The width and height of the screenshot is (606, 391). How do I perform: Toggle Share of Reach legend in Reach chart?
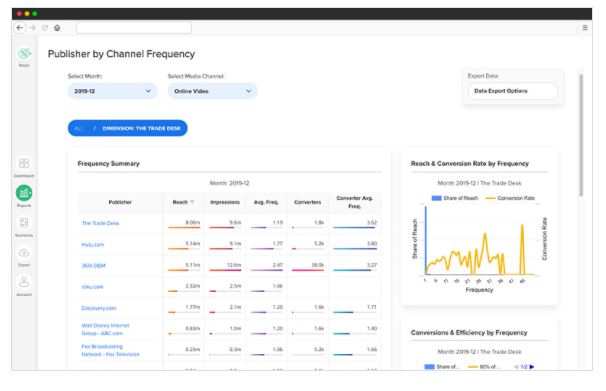455,198
